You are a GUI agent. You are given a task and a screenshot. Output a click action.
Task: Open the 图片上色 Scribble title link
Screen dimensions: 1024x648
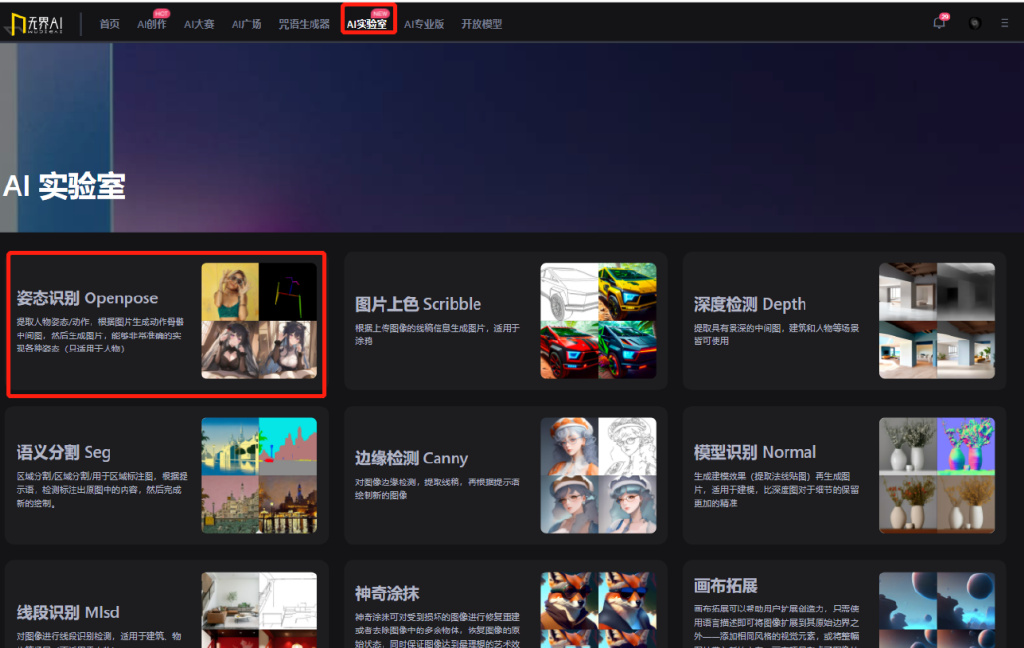pos(418,304)
